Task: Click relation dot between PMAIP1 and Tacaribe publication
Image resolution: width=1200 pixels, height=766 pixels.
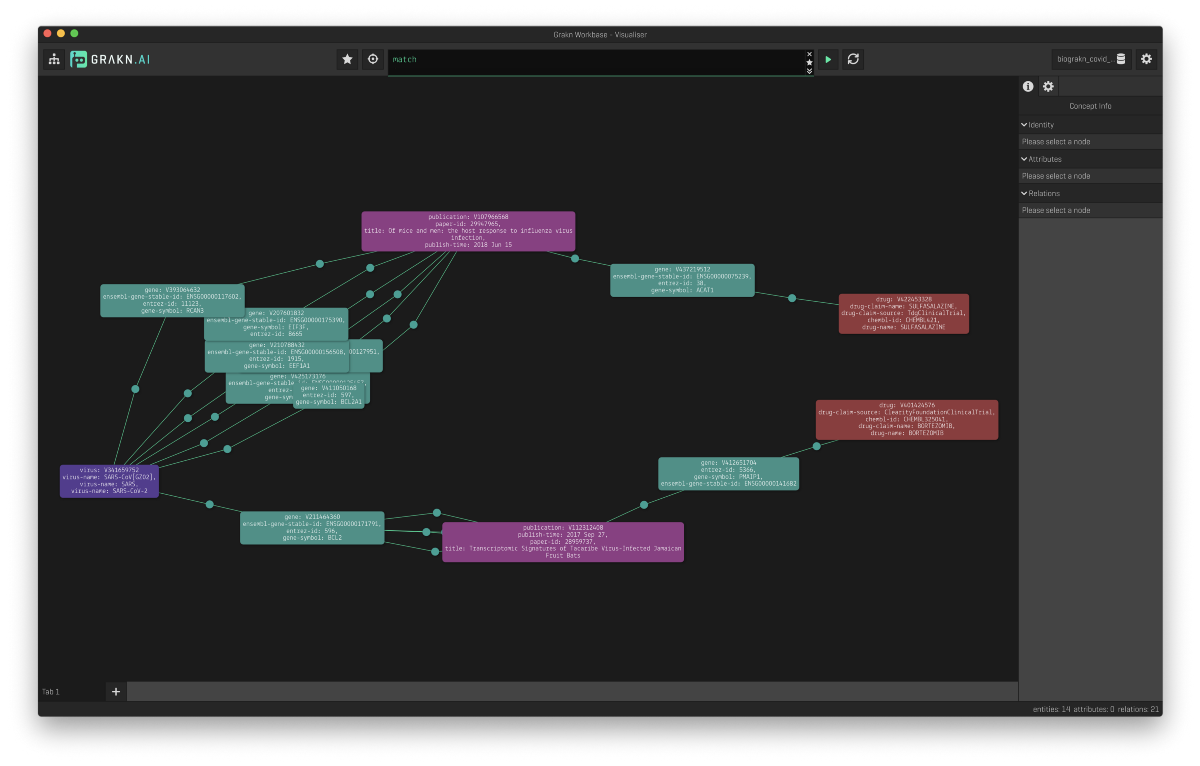Action: pyautogui.click(x=644, y=505)
